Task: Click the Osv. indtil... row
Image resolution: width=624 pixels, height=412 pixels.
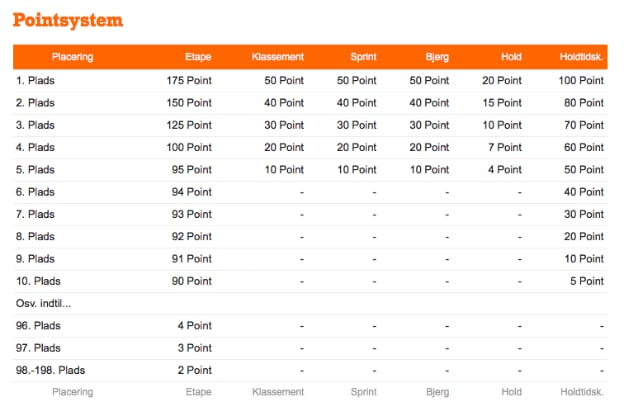Action: click(310, 304)
